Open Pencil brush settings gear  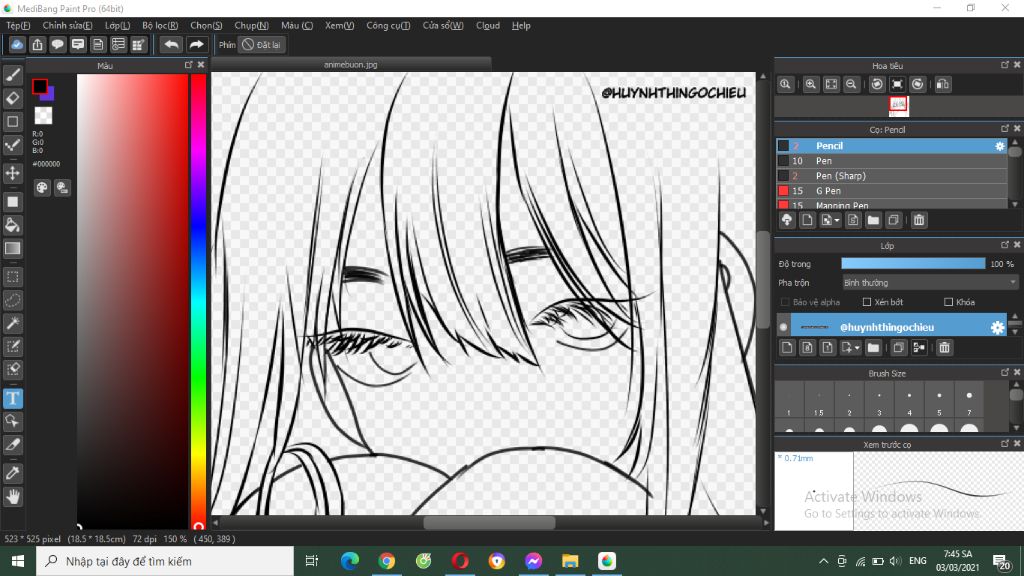(1000, 146)
